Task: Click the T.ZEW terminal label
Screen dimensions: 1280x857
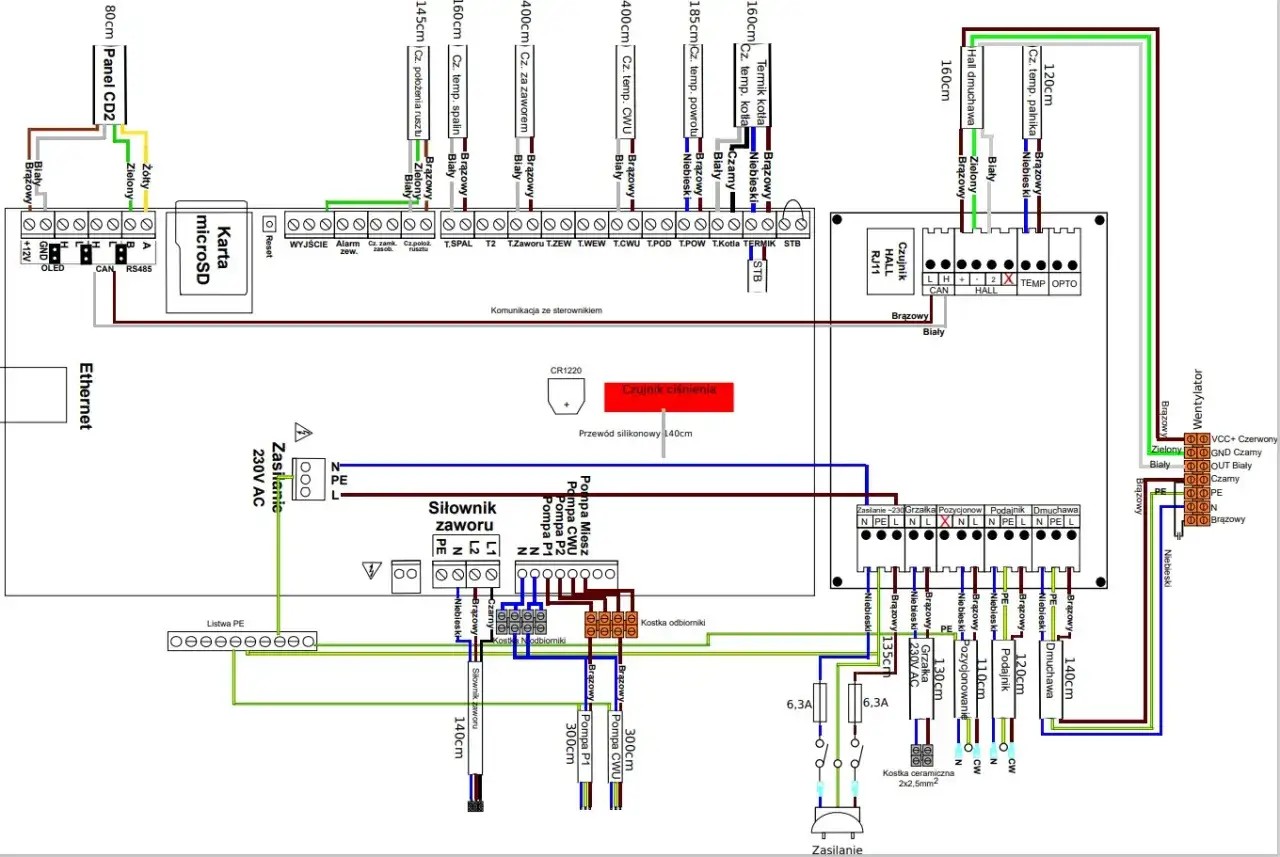Action: 559,243
